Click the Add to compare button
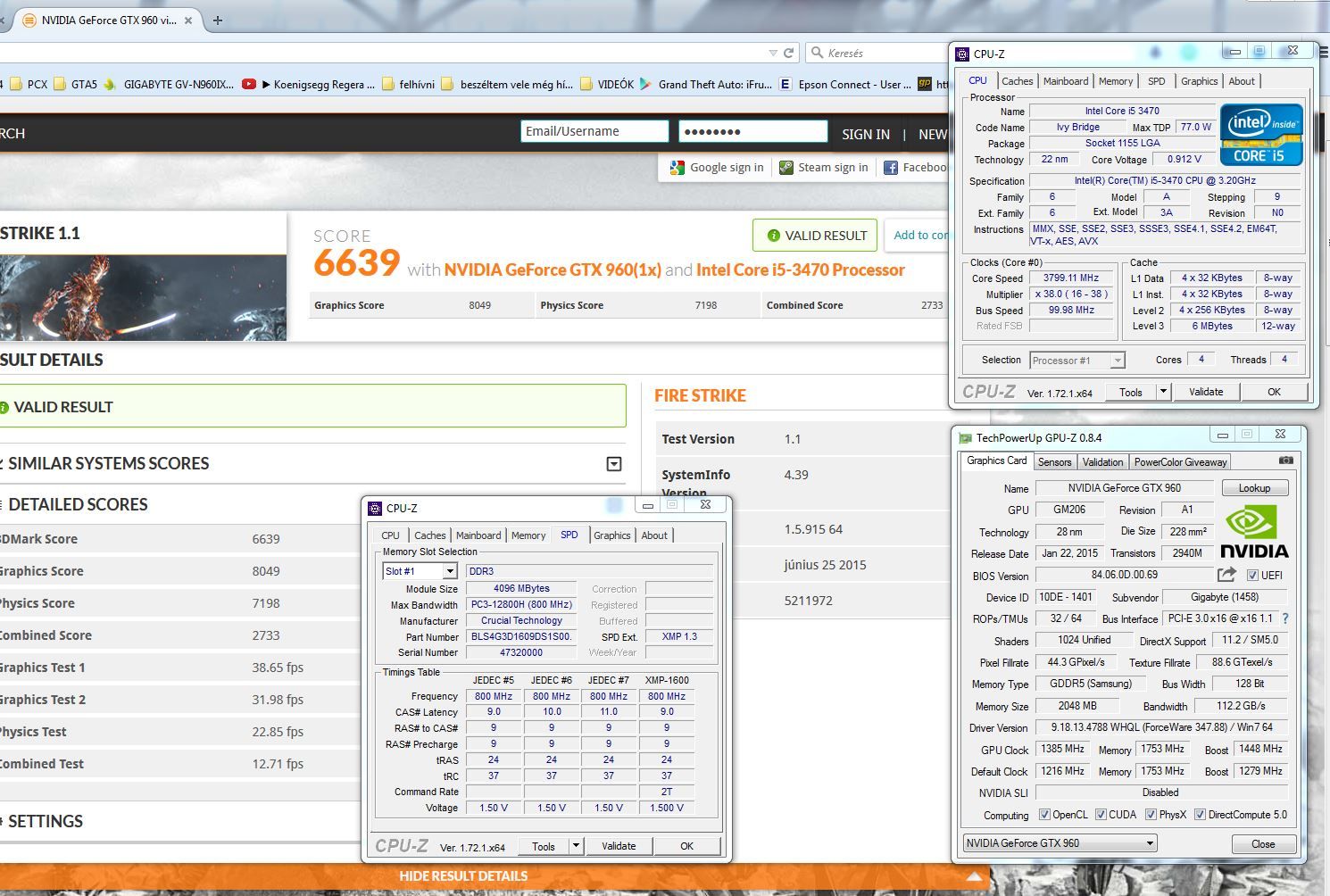Viewport: 1330px width, 896px height. [919, 236]
